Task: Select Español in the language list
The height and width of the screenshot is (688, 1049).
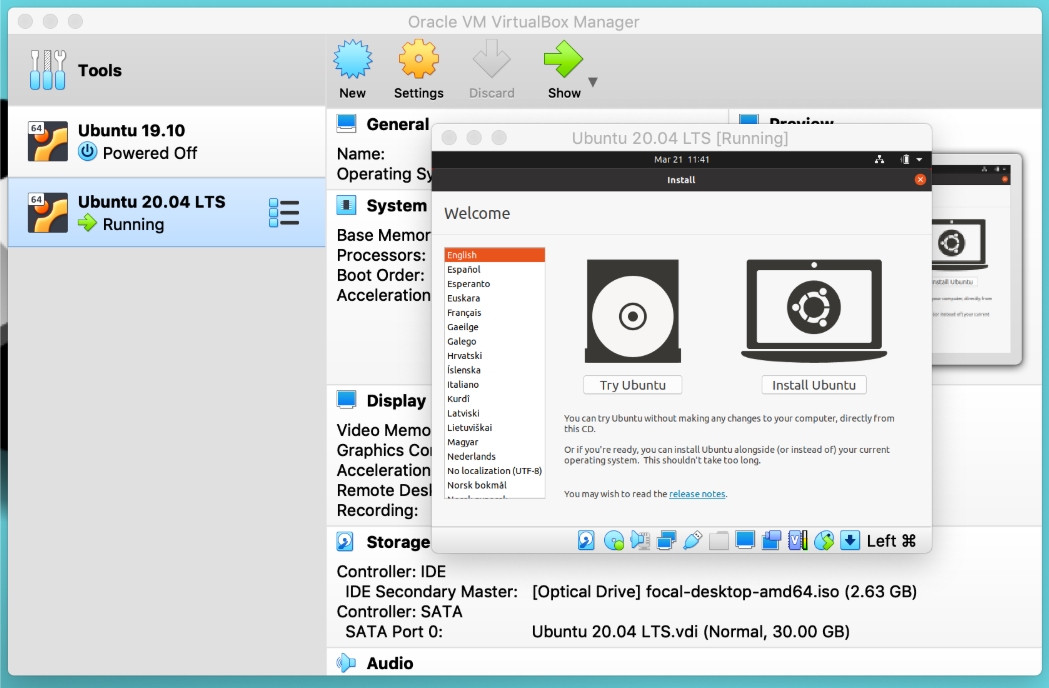Action: (x=494, y=269)
